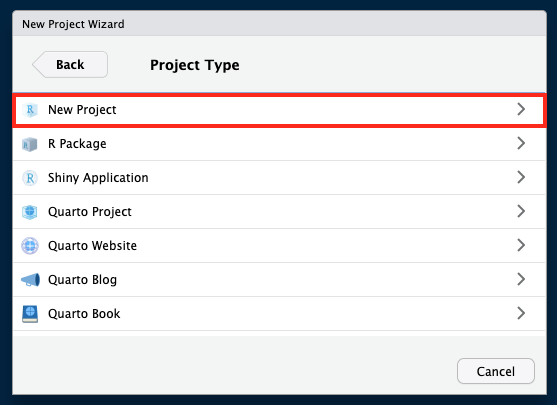Open the Quarto Website chevron arrow
Viewport: 557px width, 405px height.
[x=521, y=245]
